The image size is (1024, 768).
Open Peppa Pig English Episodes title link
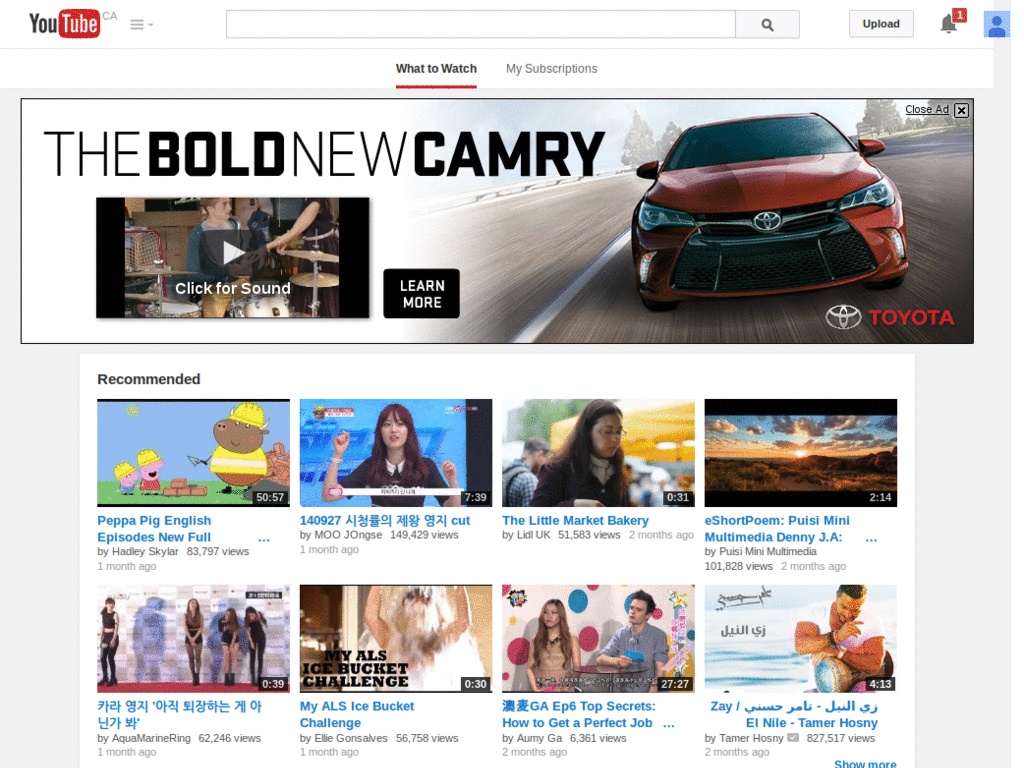click(x=154, y=529)
